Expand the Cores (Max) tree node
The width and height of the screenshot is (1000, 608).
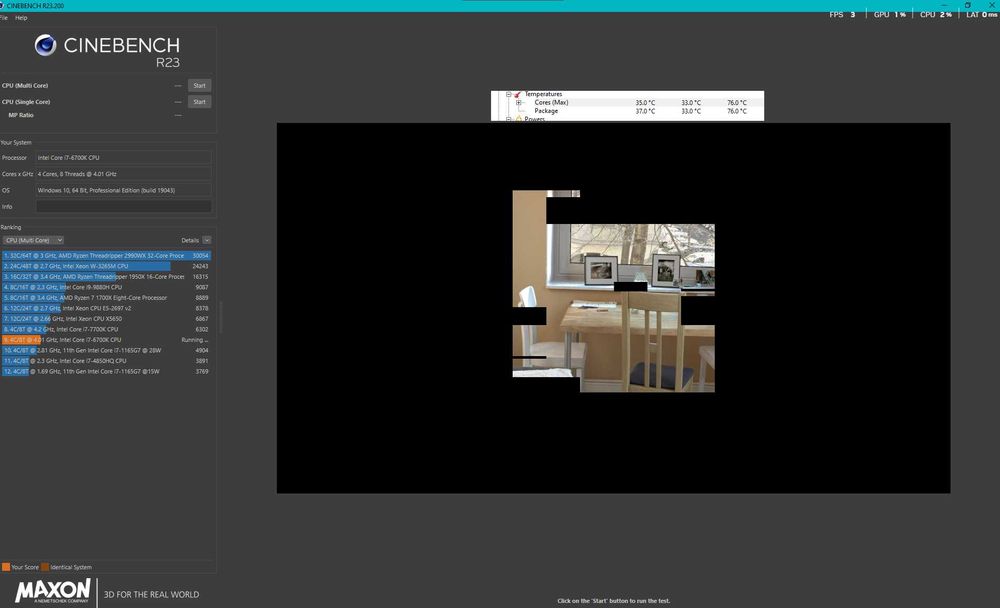click(518, 103)
